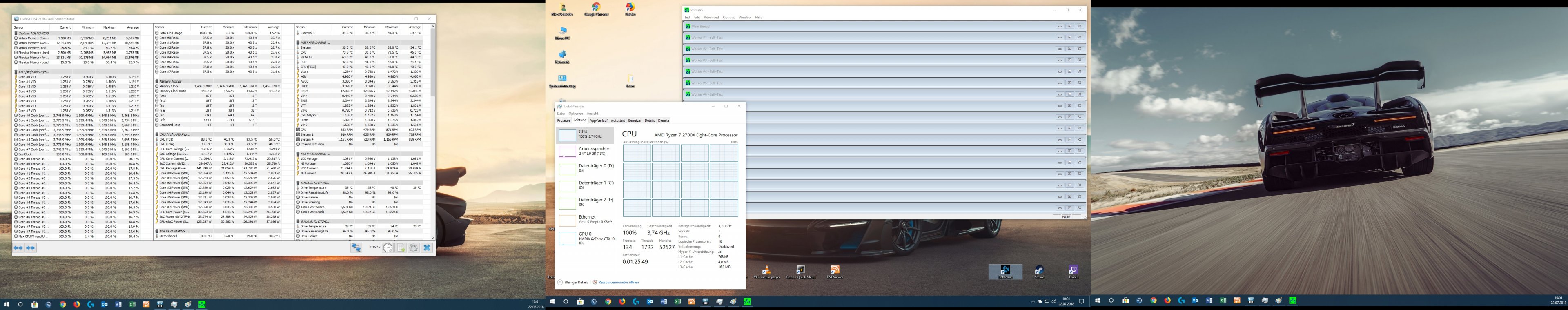Start logging via HWiNFO's log file icon
Viewport: 1568px width, 310px height.
(401, 247)
